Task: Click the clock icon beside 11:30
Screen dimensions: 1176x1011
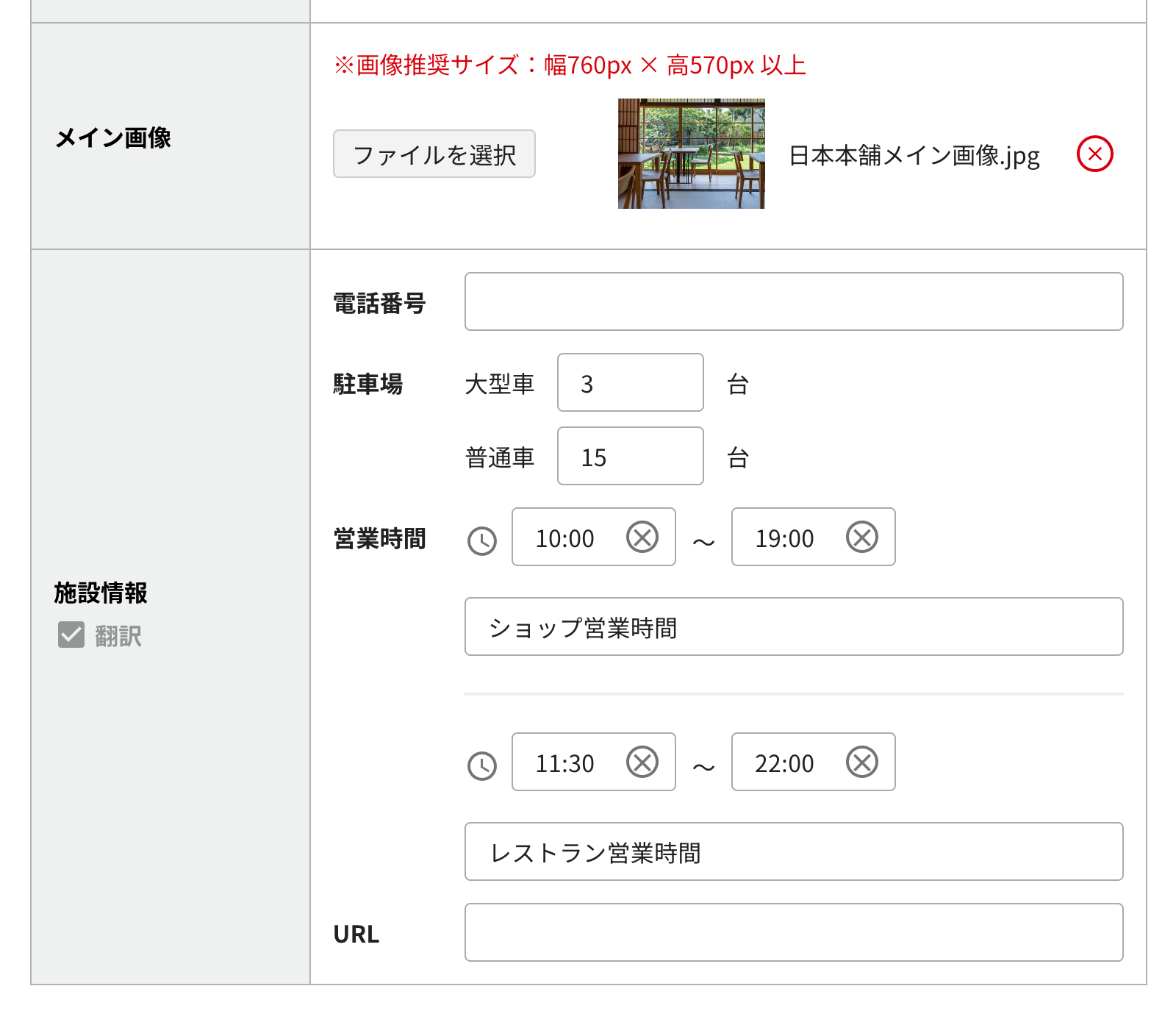Action: coord(482,766)
